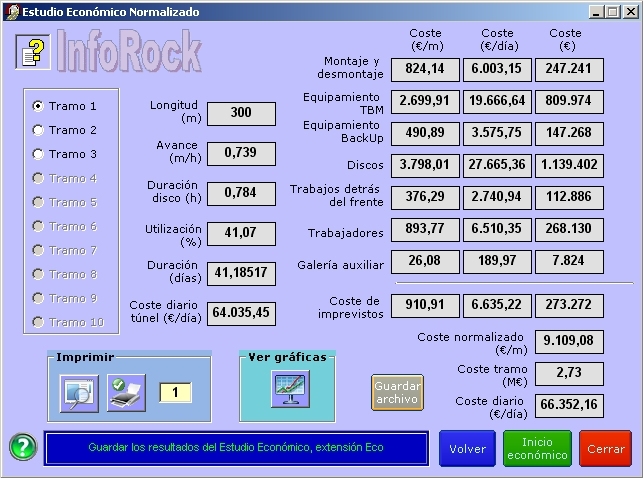
Task: Click the Guardar archivo button
Action: (x=397, y=392)
